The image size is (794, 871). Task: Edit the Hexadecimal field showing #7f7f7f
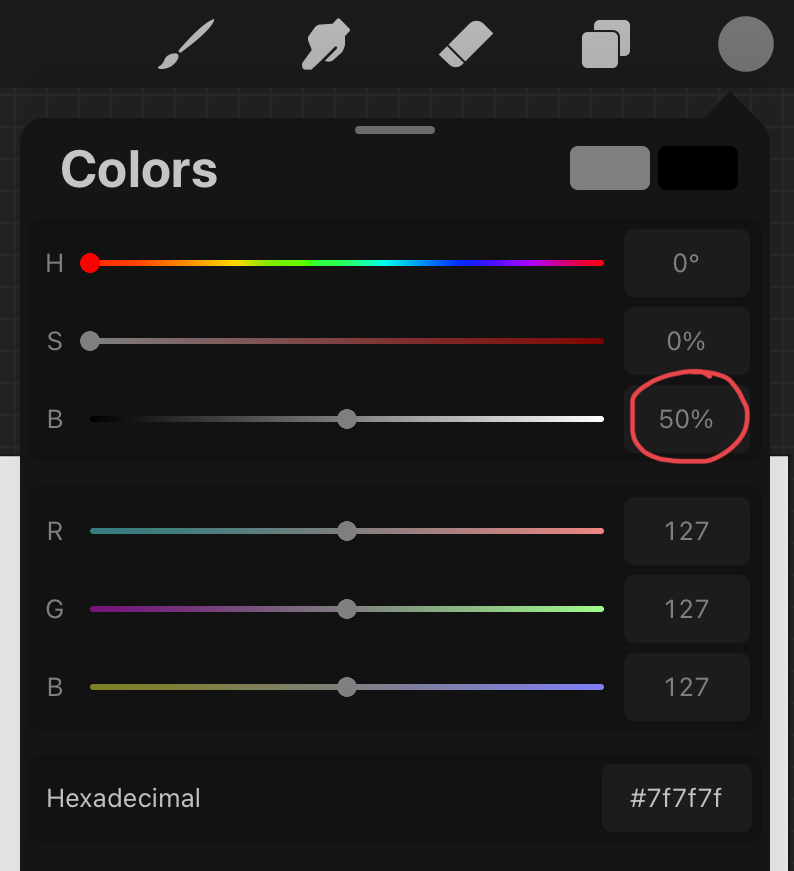point(676,798)
